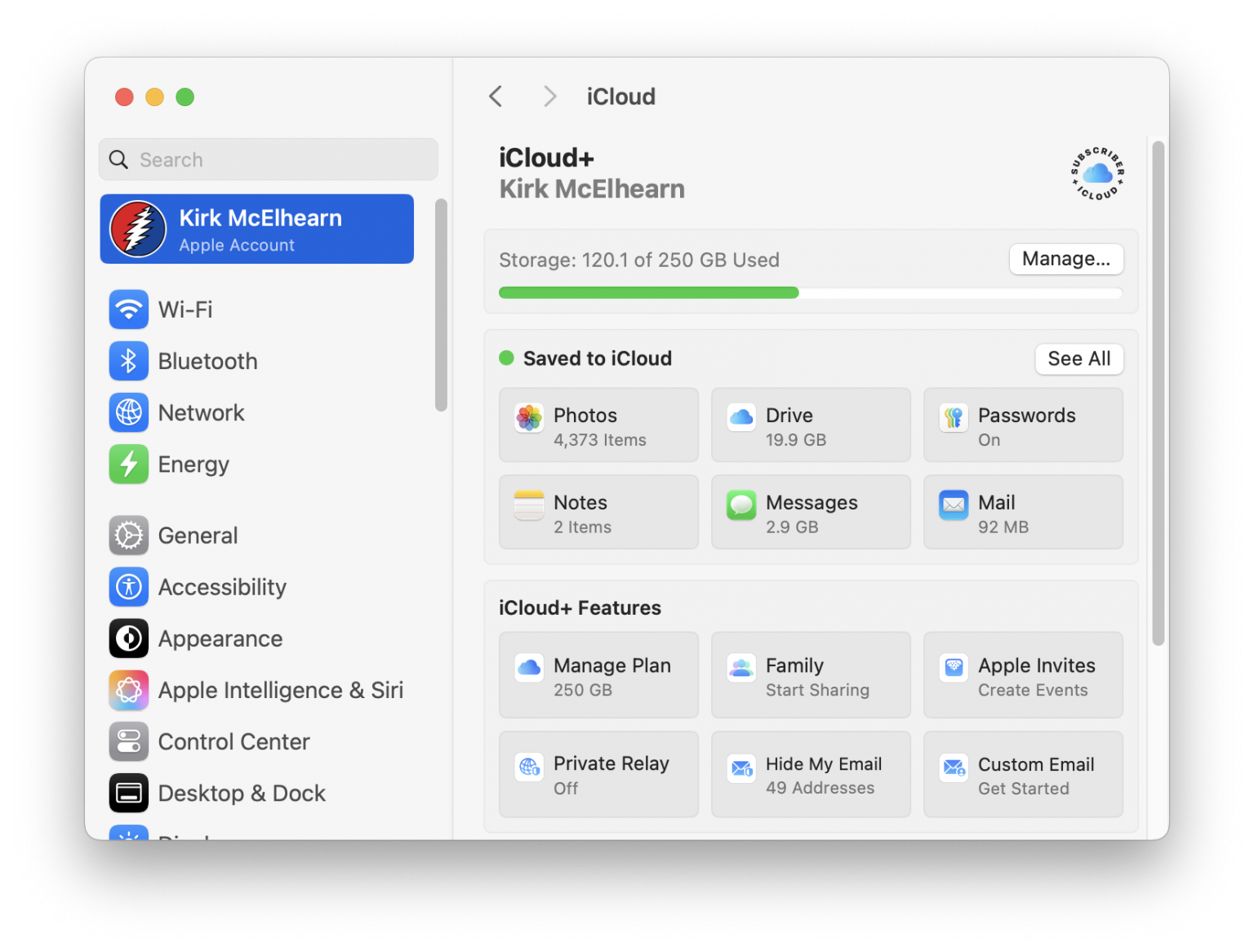Open Custom Email Get Started
Image resolution: width=1254 pixels, height=952 pixels.
tap(1023, 774)
